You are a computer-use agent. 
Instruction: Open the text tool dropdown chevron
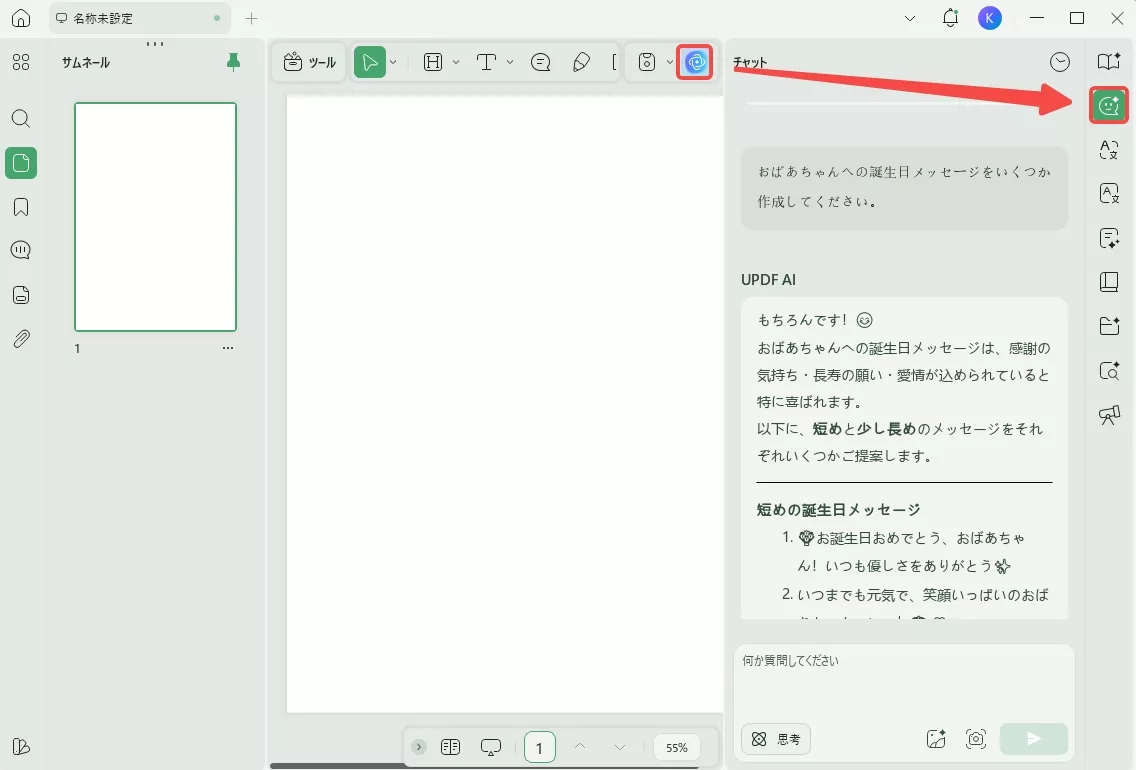508,61
